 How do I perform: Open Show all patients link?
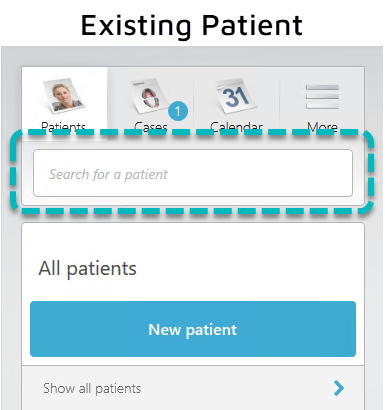click(x=92, y=388)
